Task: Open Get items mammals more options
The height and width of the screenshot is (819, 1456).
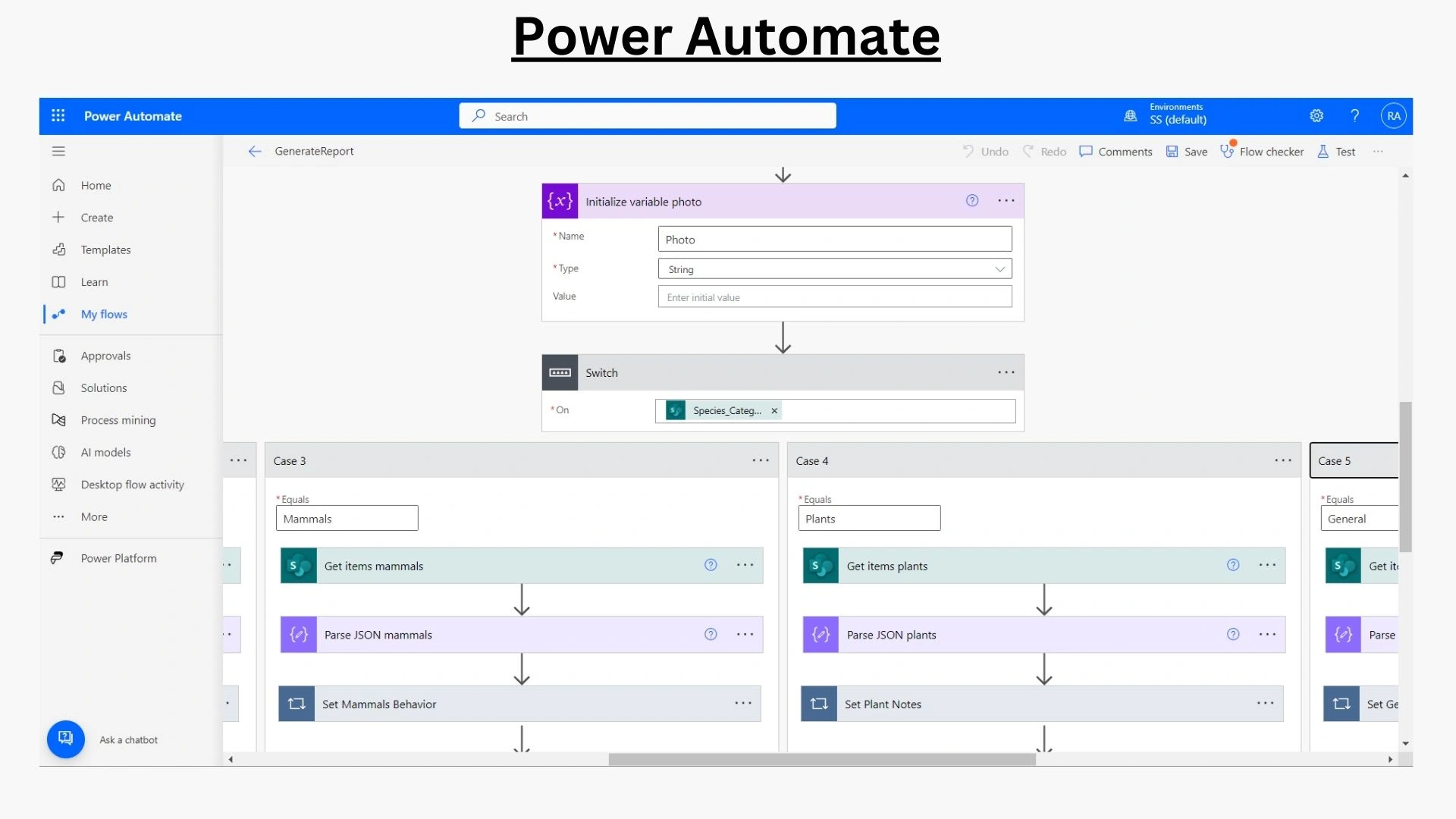Action: (x=745, y=565)
